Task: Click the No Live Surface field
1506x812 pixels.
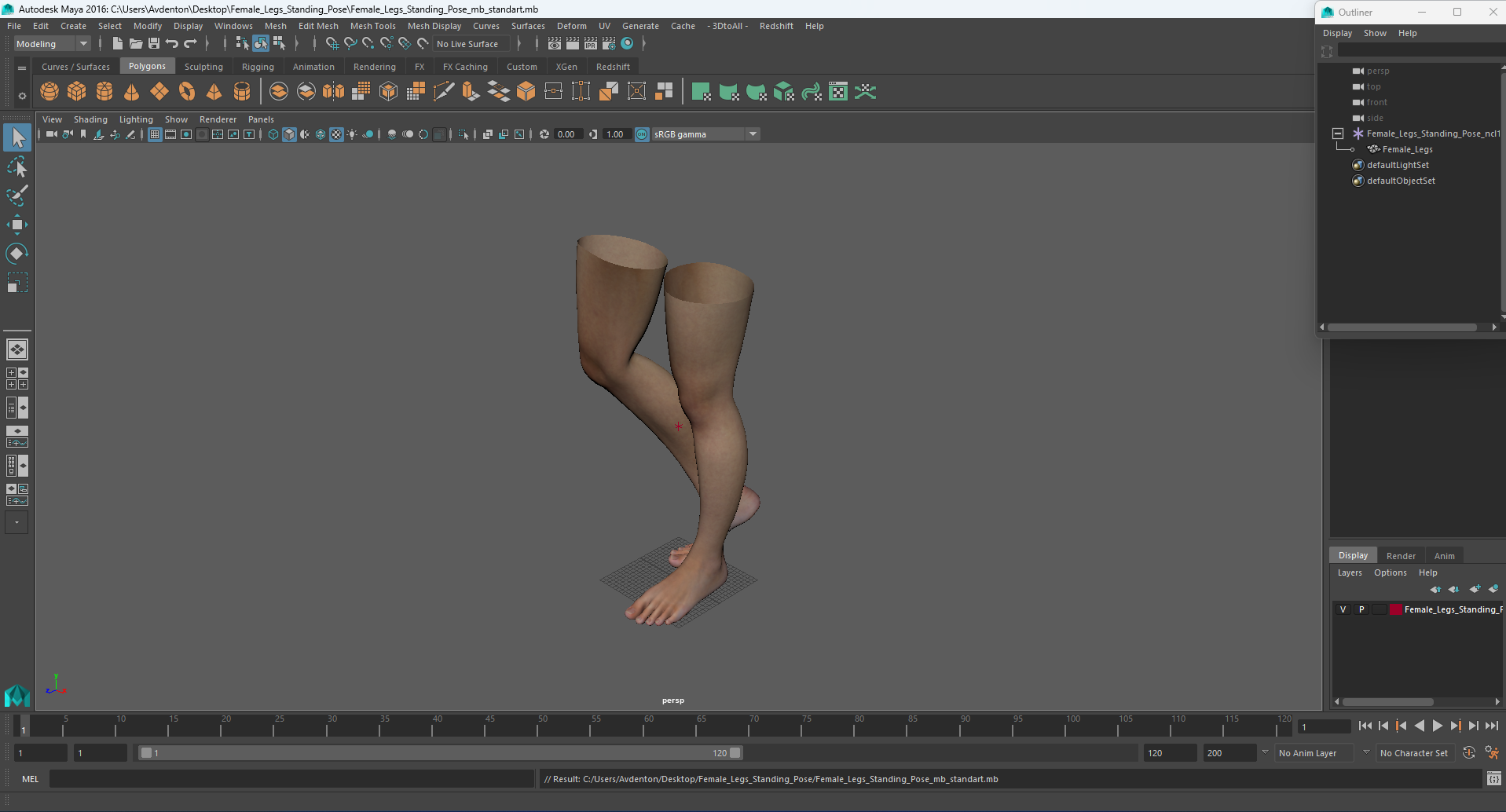Action: click(471, 44)
